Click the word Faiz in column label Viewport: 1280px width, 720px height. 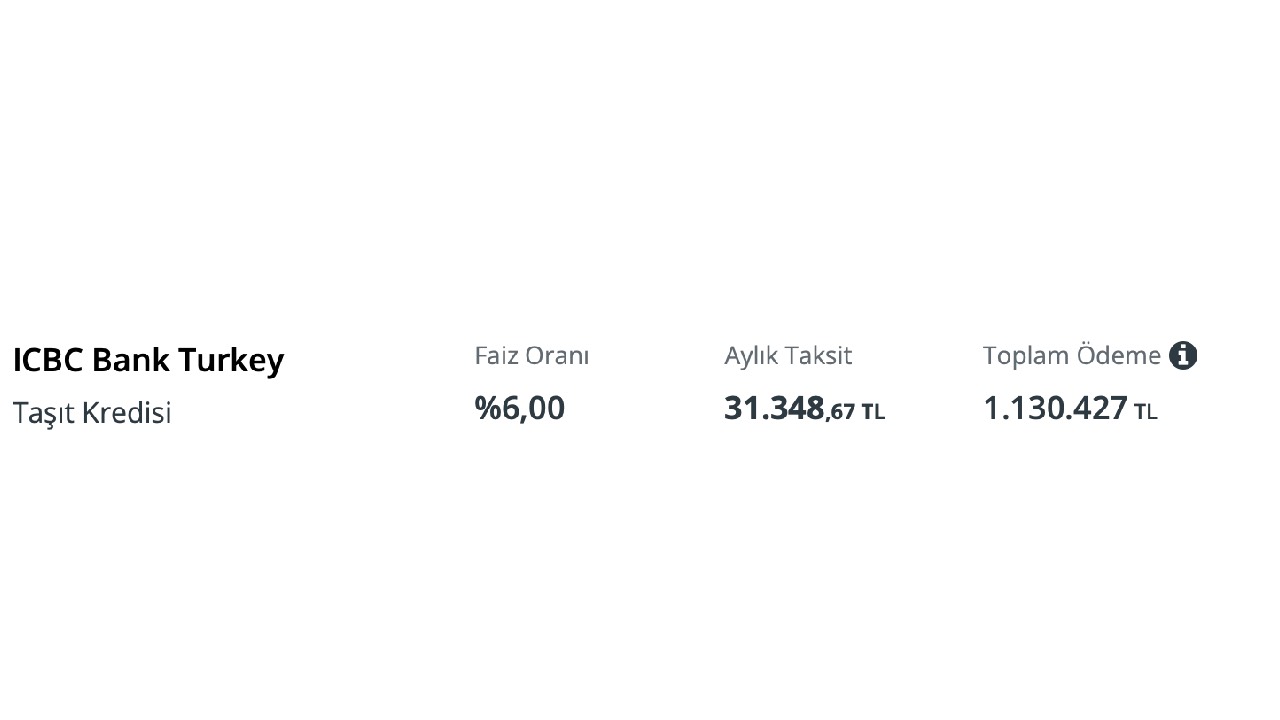(x=496, y=356)
